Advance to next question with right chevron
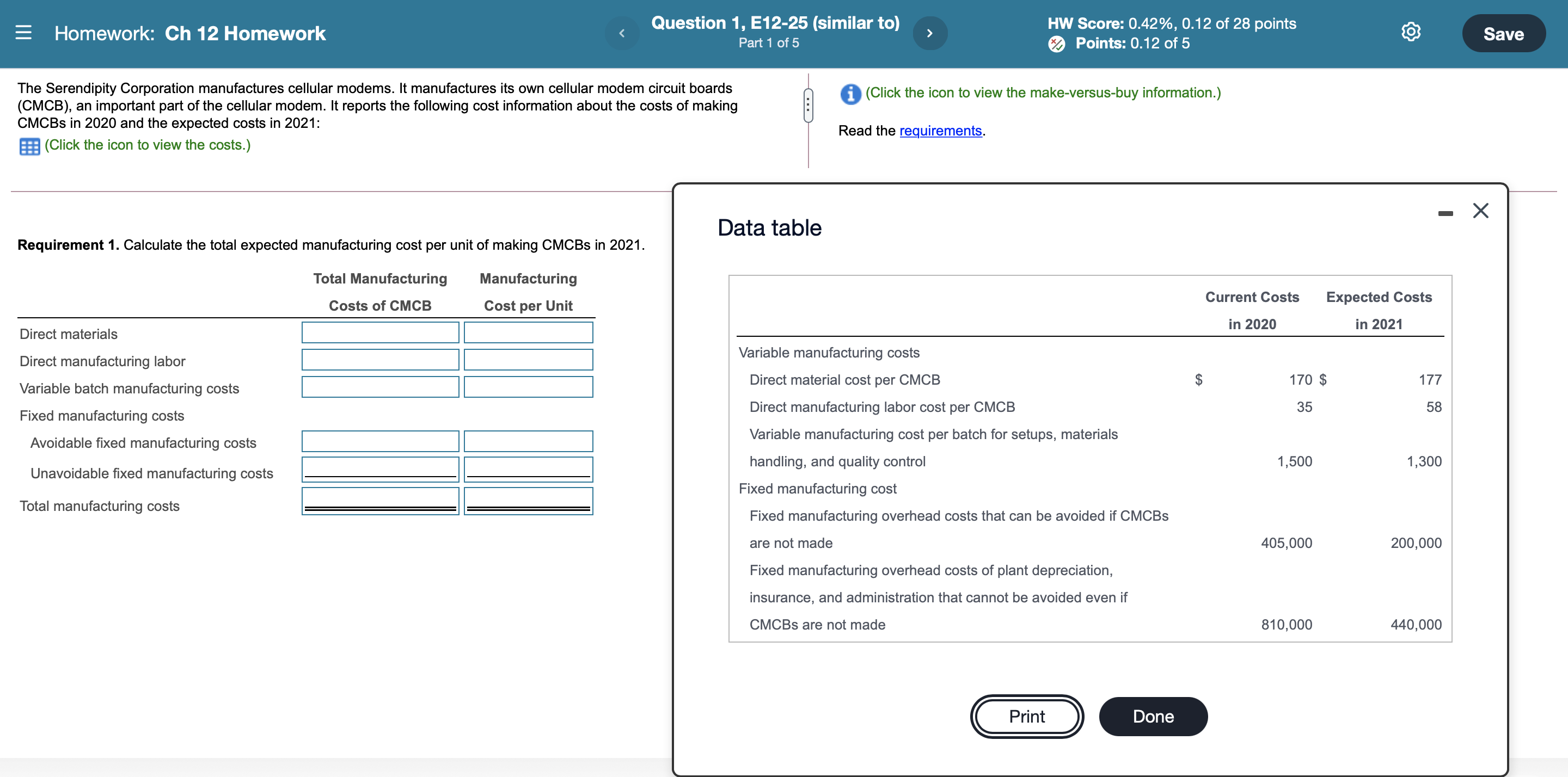Image resolution: width=1568 pixels, height=777 pixels. pyautogui.click(x=929, y=33)
